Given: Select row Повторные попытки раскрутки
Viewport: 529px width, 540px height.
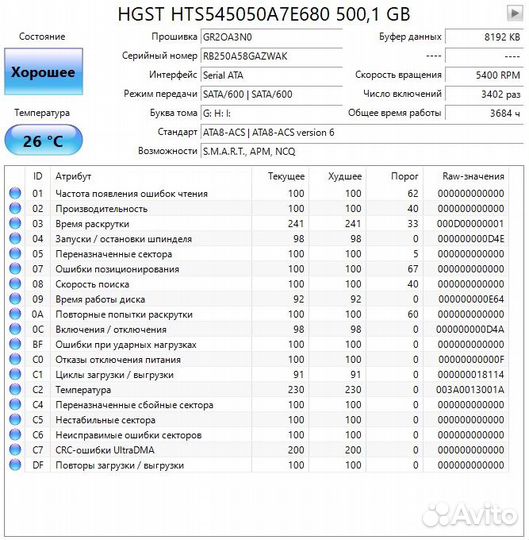Looking at the screenshot, I should [x=257, y=314].
